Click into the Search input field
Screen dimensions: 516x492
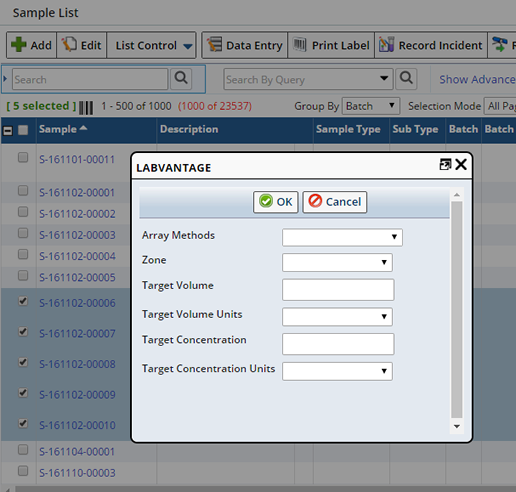[90, 79]
